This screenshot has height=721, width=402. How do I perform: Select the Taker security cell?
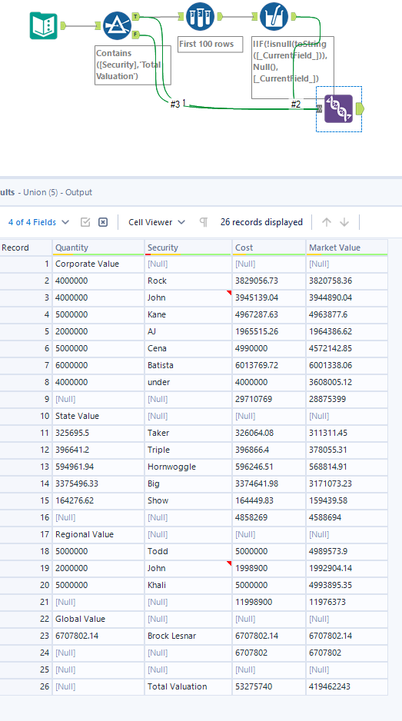(188, 433)
